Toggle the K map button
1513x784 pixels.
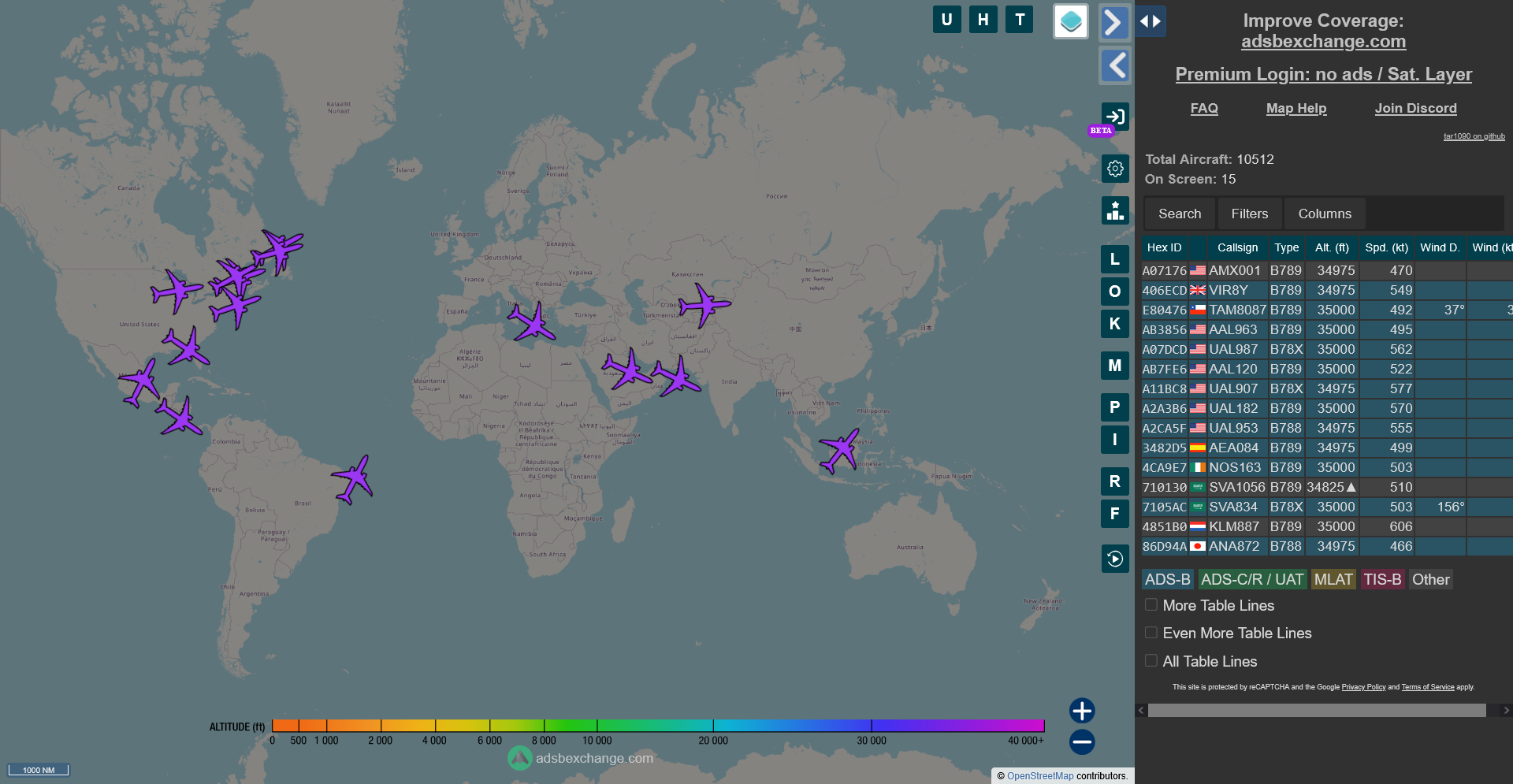[1114, 324]
